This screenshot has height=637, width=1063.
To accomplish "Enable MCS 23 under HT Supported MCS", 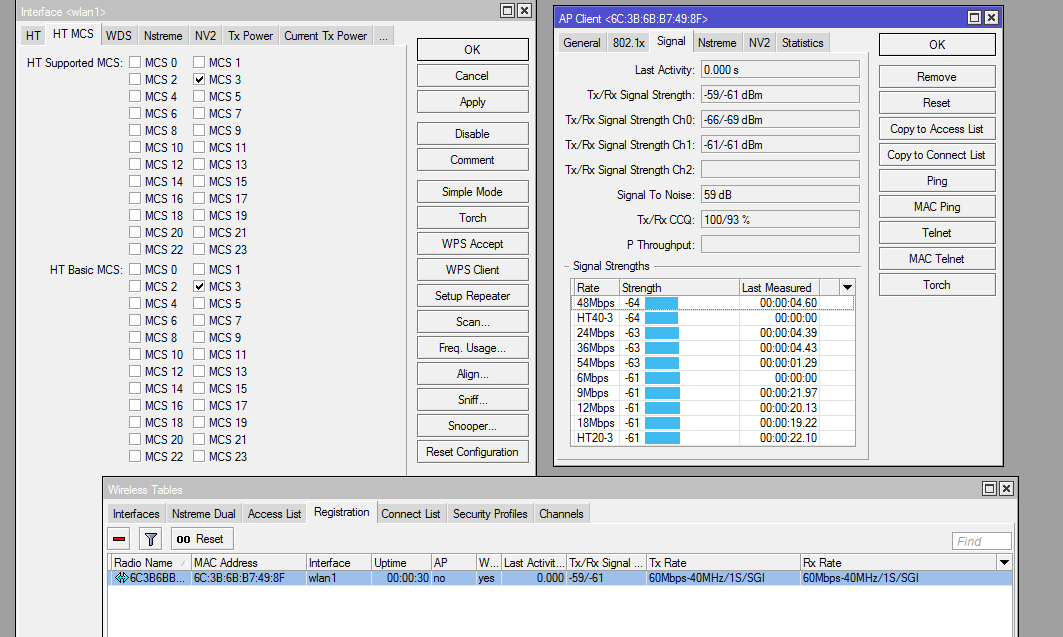I will pos(199,249).
